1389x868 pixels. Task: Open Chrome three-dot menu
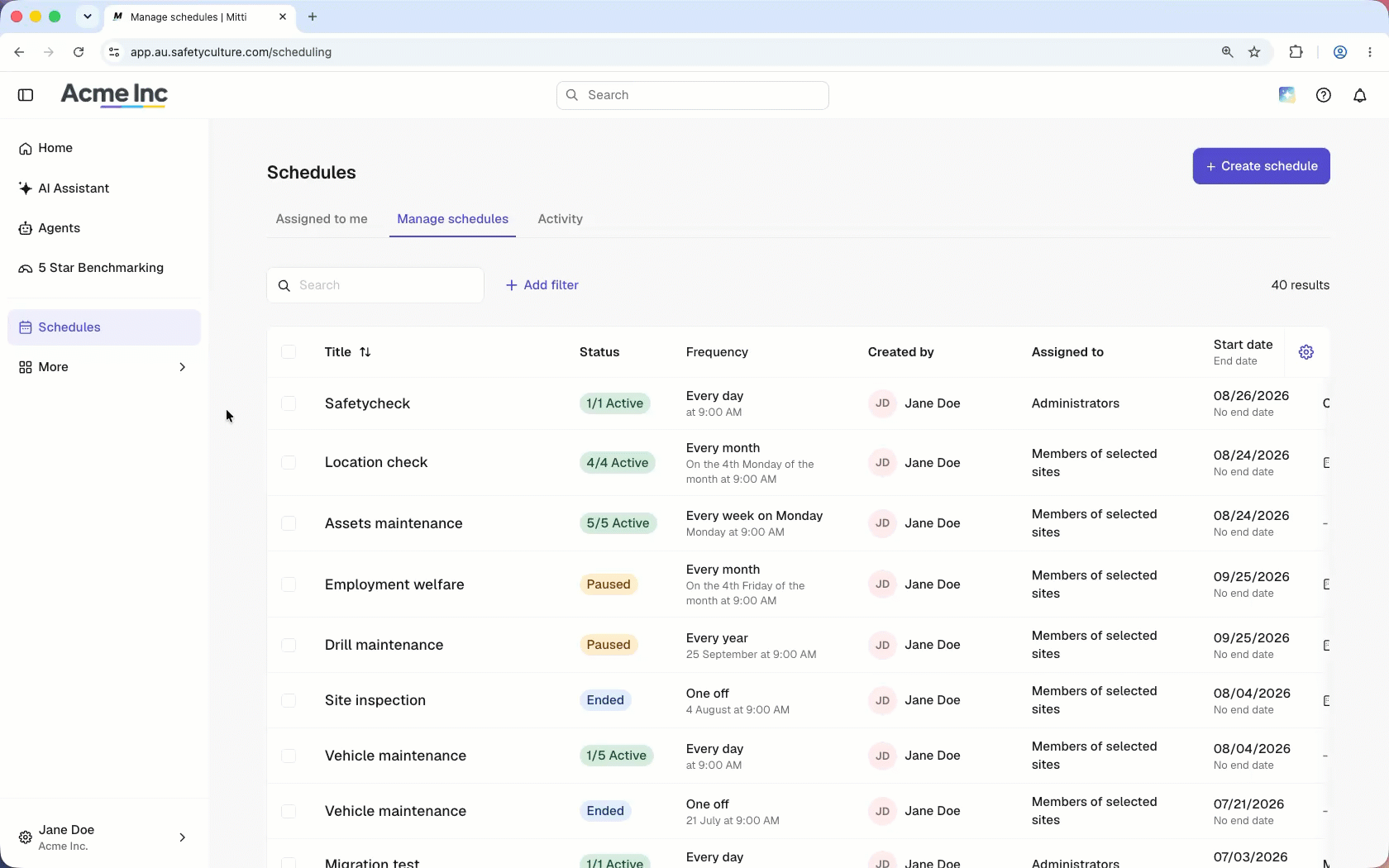coord(1370,52)
